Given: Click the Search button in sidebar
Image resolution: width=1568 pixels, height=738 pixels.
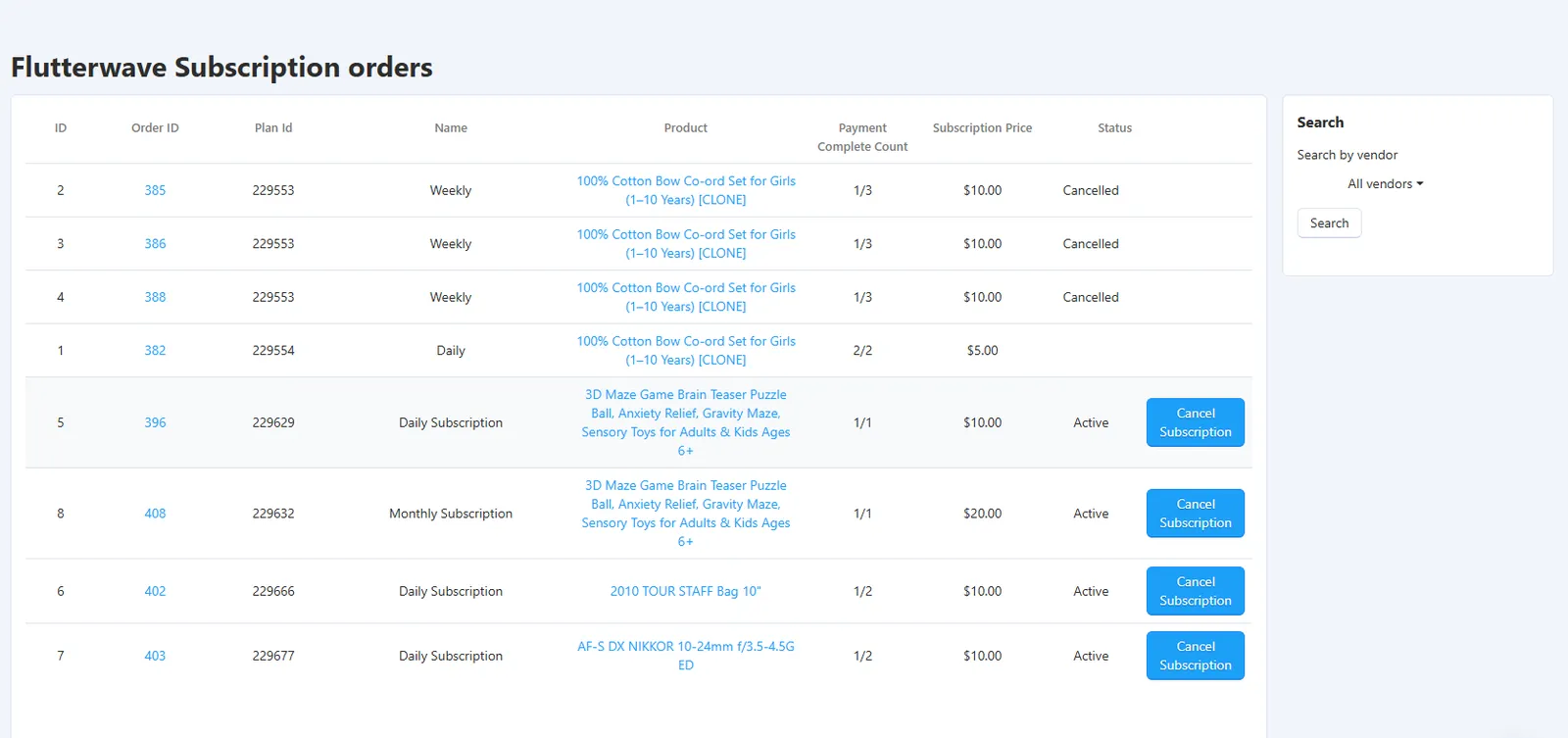Looking at the screenshot, I should (x=1329, y=223).
